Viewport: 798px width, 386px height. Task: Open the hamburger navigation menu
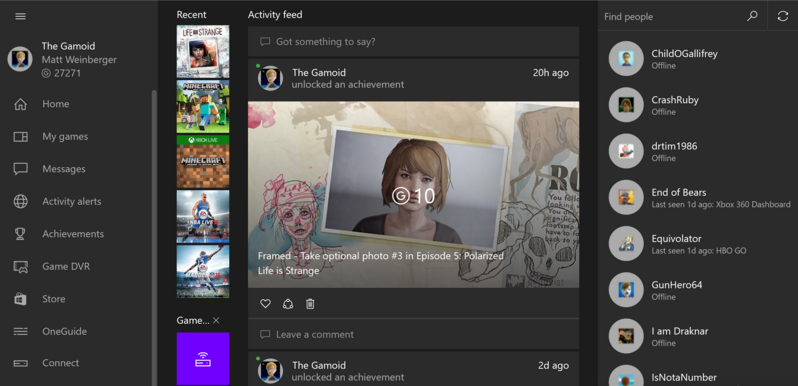pyautogui.click(x=20, y=16)
